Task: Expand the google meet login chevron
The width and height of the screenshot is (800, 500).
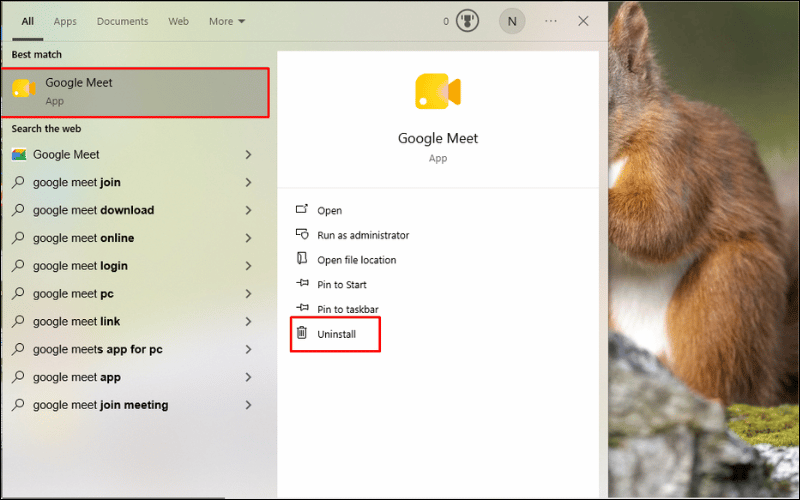Action: point(248,266)
